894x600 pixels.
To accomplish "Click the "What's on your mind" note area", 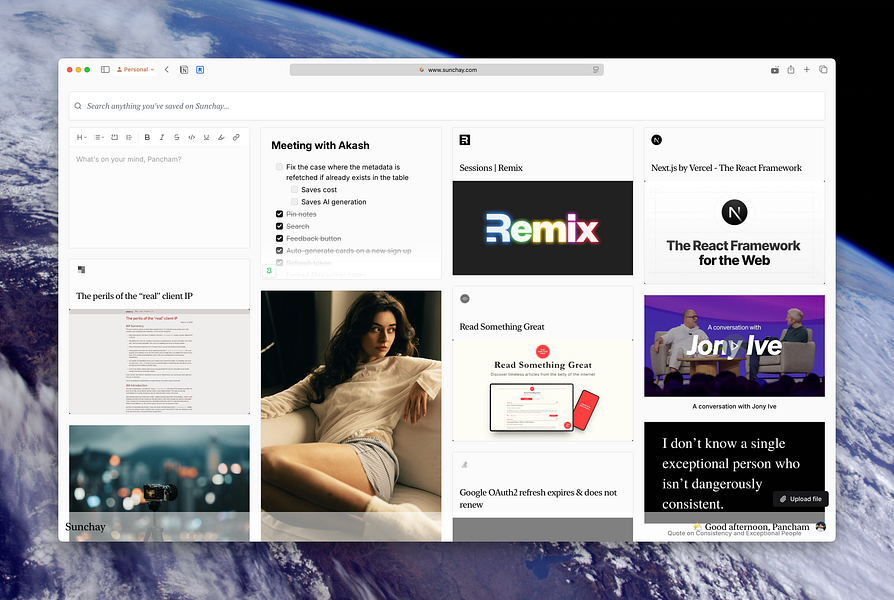I will (159, 197).
